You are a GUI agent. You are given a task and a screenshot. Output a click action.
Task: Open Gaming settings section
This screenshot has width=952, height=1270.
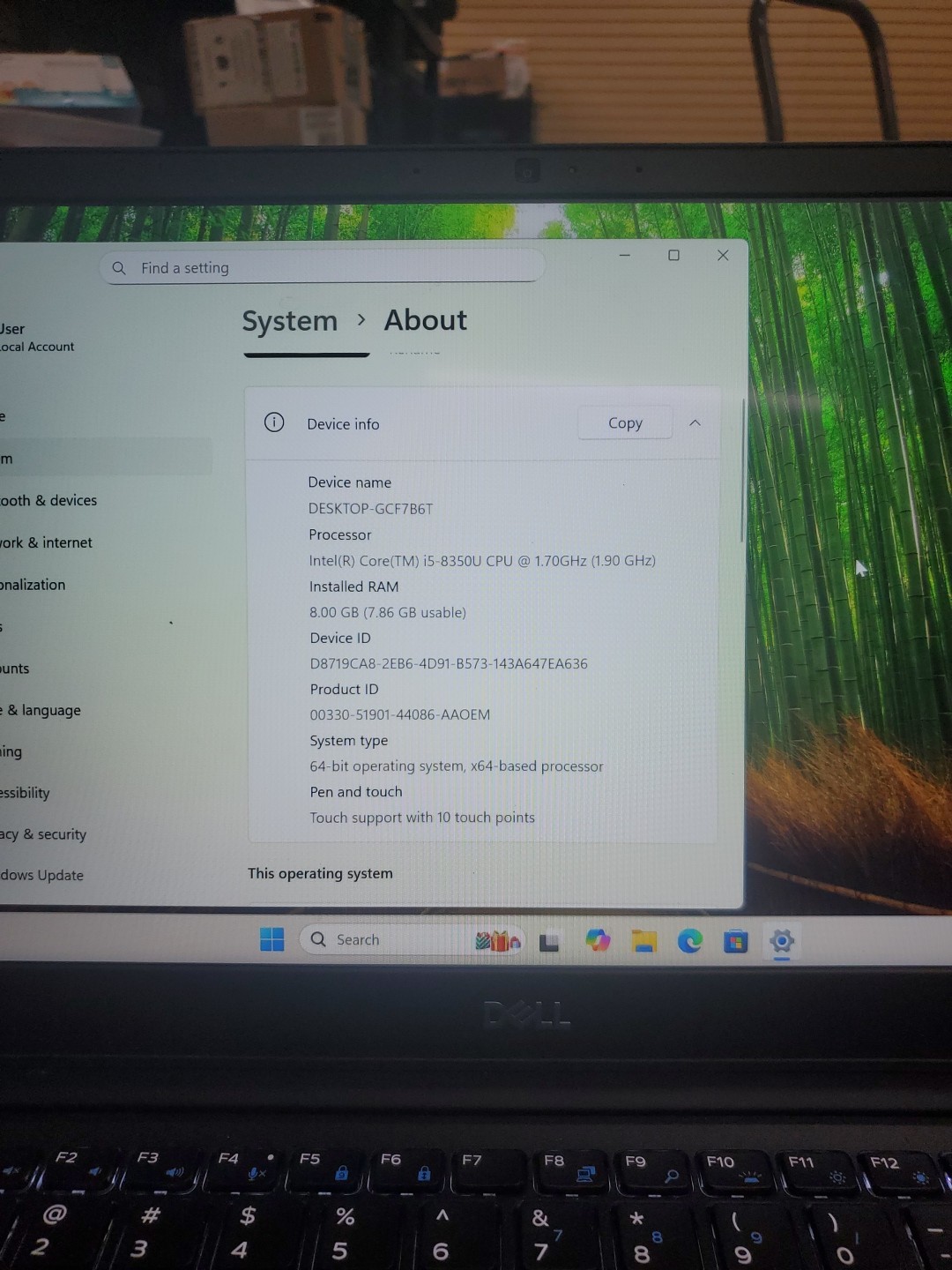coord(11,751)
